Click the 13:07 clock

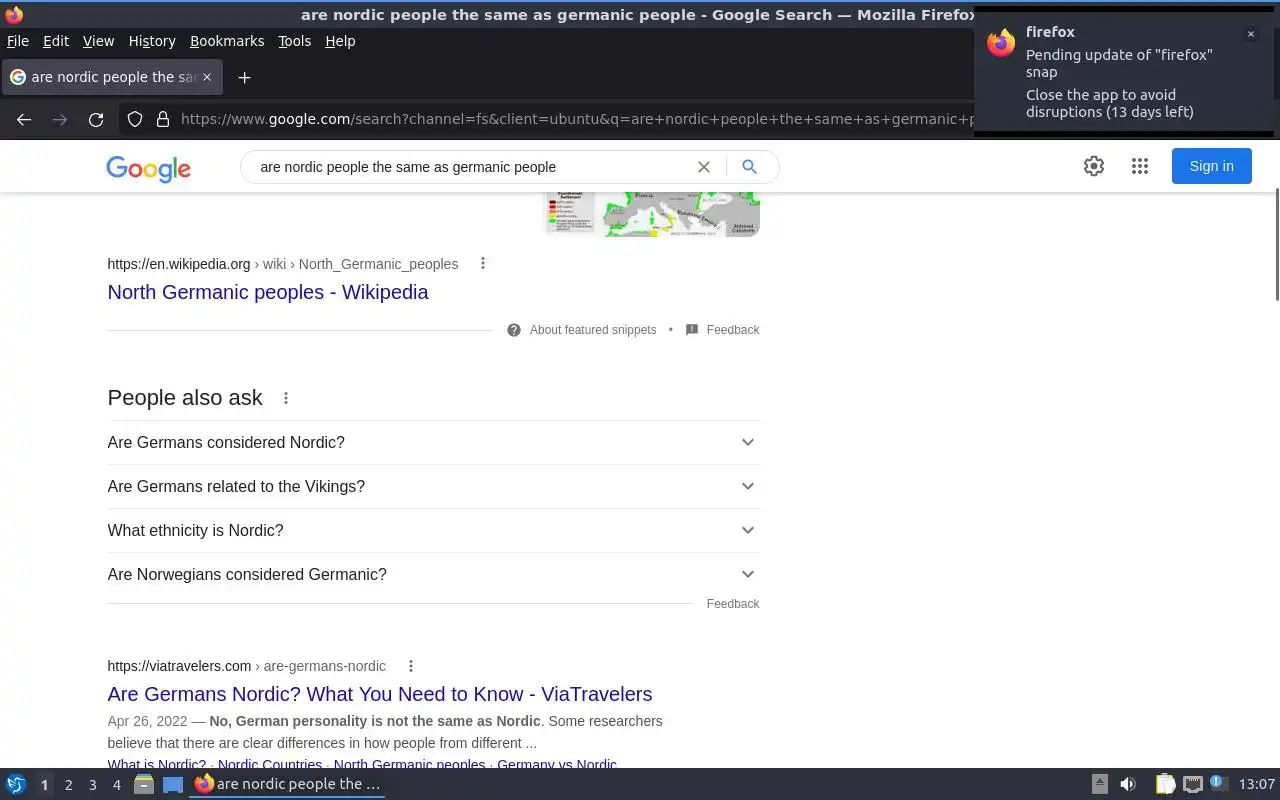point(1257,785)
